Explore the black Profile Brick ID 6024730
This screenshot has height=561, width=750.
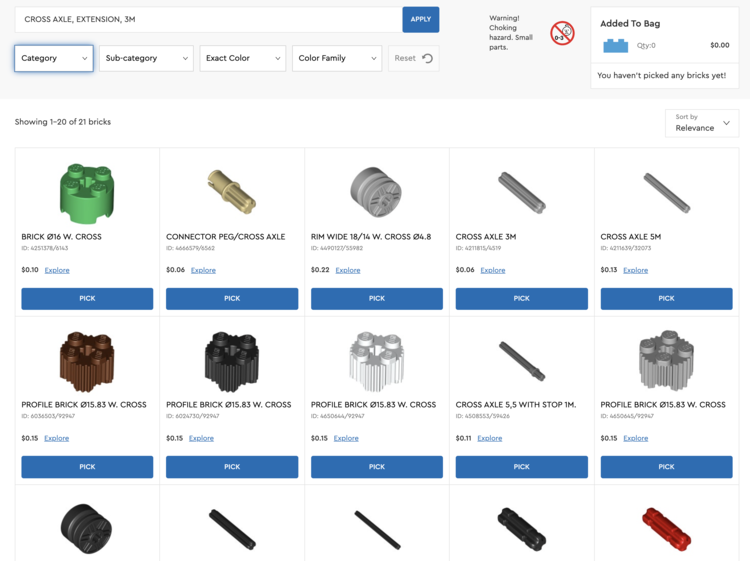pyautogui.click(x=201, y=438)
